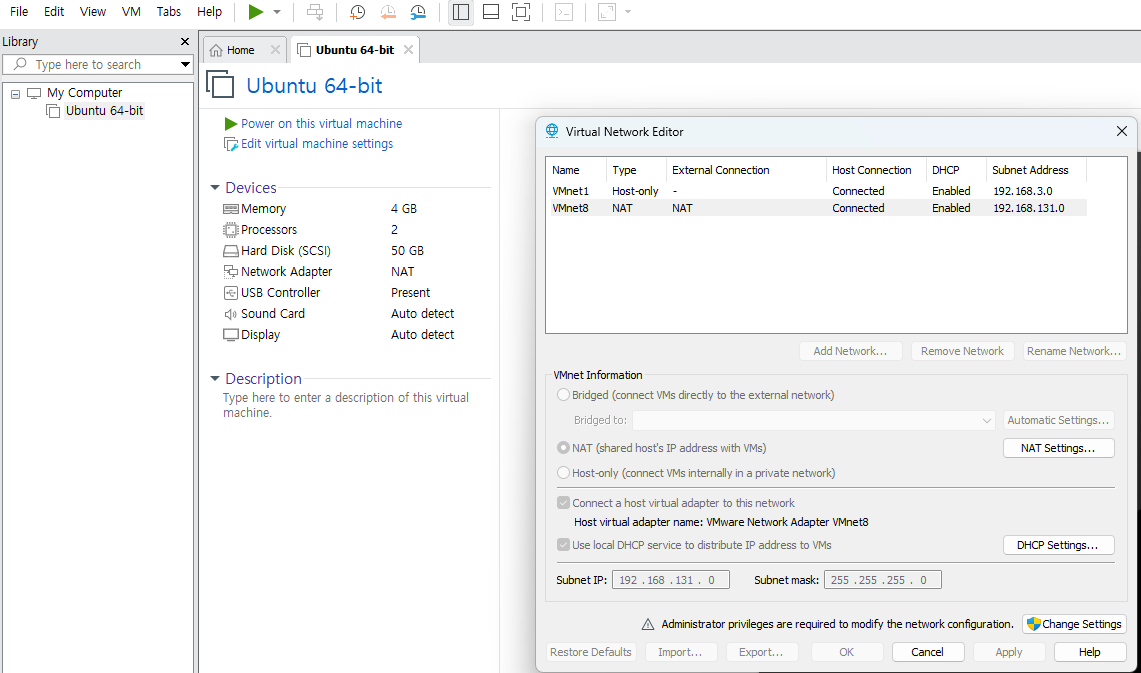Viewport: 1141px width, 673px height.
Task: Click the Send Ctrl+Alt+Del toolbar icon
Action: (x=315, y=12)
